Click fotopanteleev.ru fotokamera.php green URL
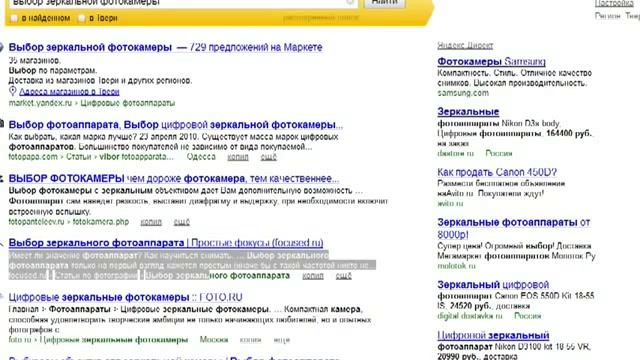Image resolution: width=640 pixels, height=360 pixels. point(69,222)
